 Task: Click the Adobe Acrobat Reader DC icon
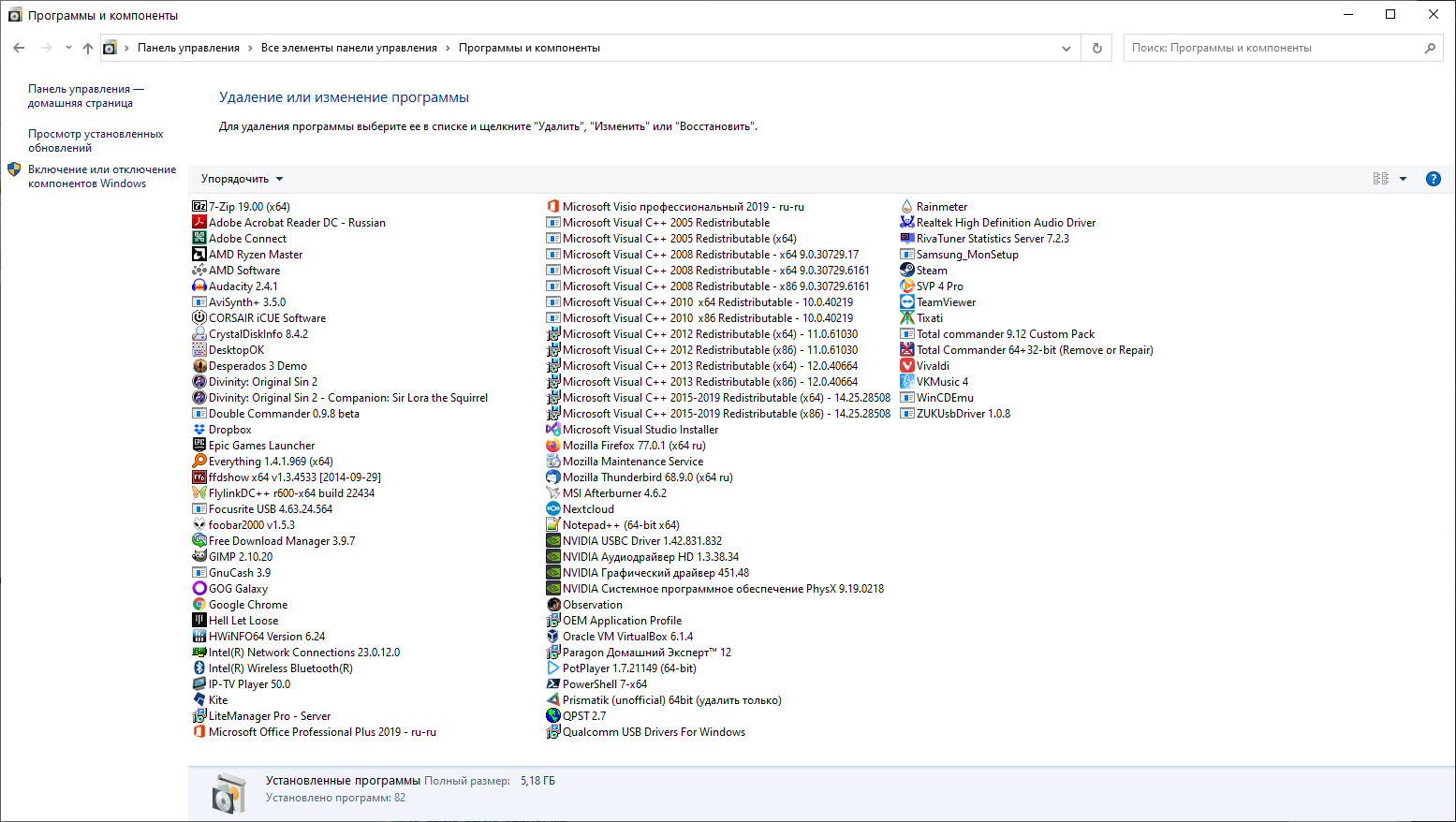coord(199,223)
